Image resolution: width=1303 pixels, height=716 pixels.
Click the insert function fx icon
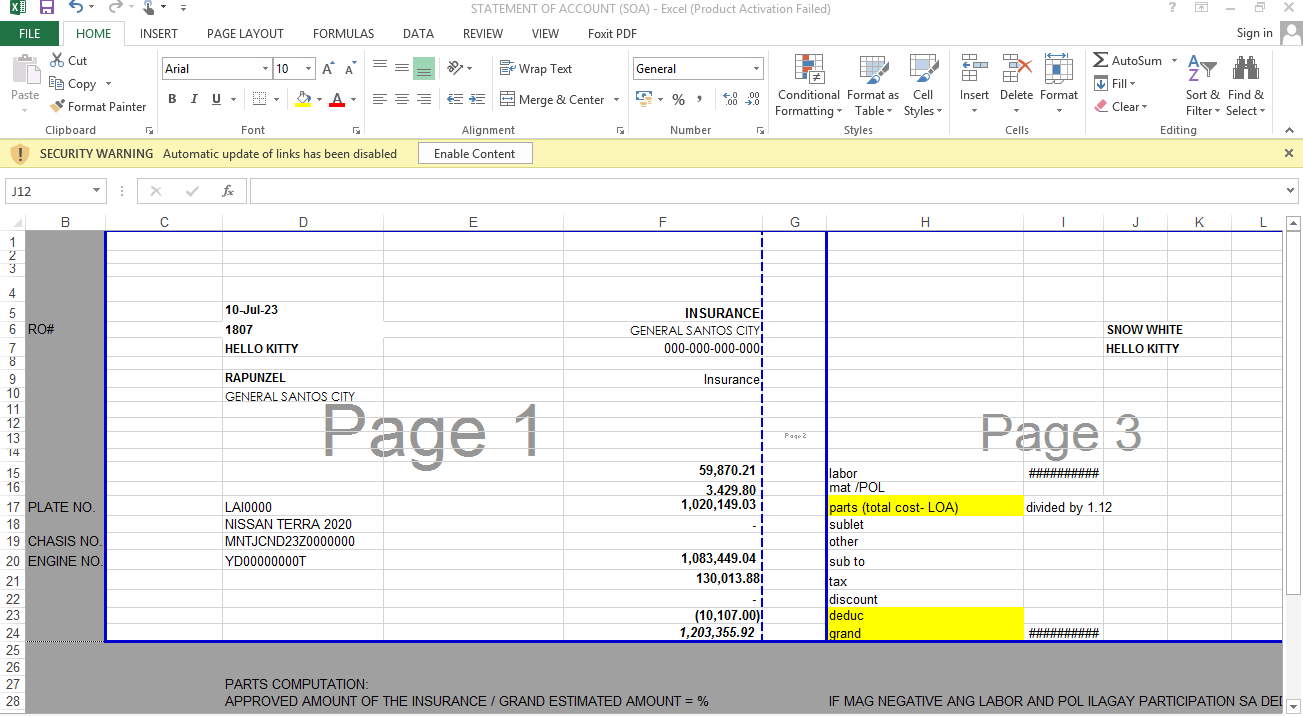click(228, 191)
